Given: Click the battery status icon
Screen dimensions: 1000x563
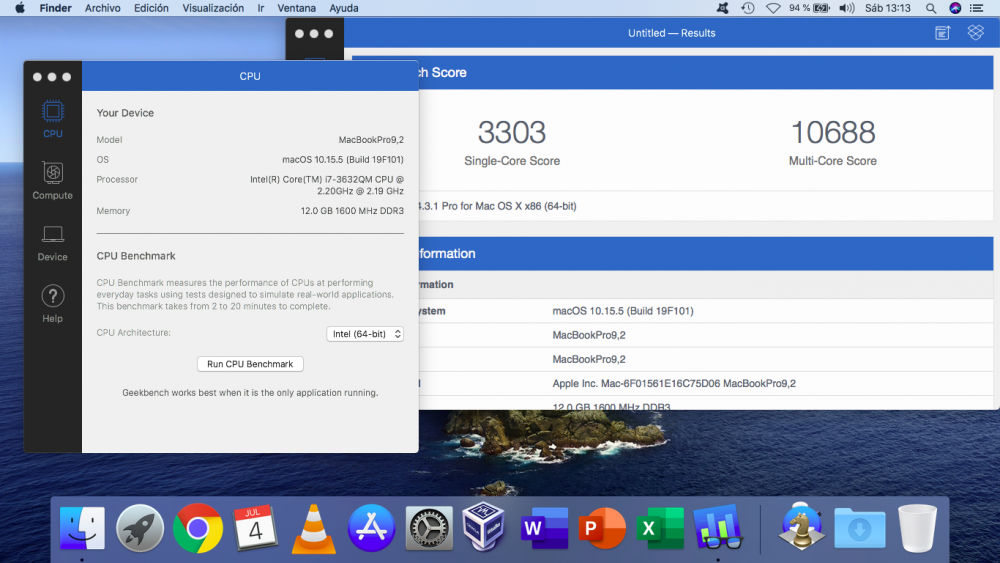Looking at the screenshot, I should (821, 8).
